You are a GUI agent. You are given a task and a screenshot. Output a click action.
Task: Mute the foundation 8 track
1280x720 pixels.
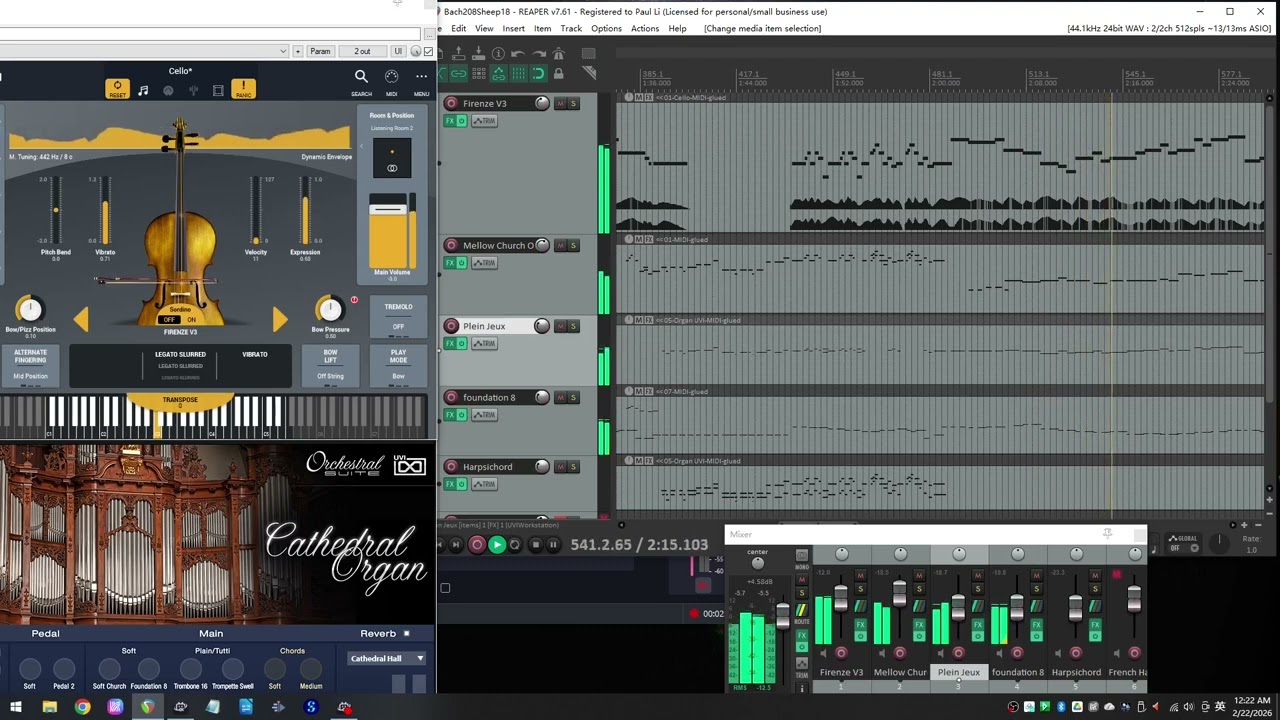pos(560,398)
